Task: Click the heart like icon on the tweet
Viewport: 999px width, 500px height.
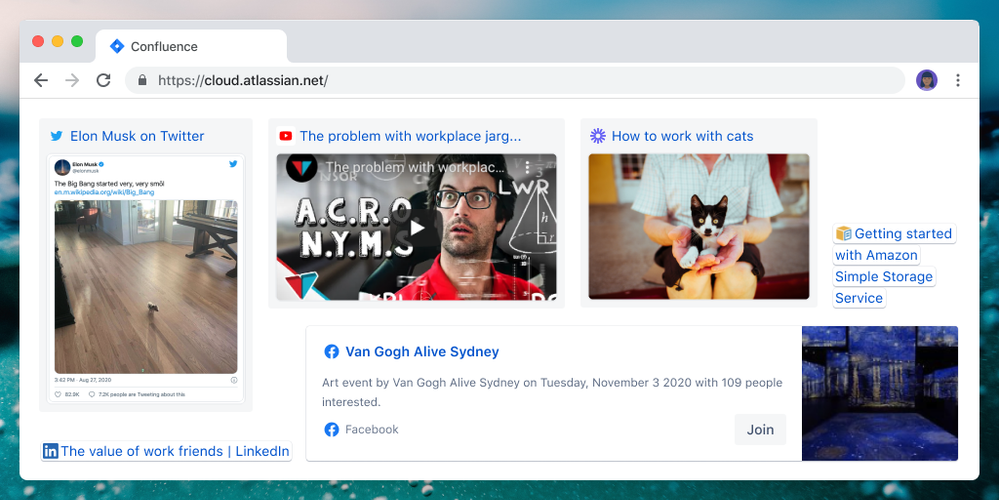Action: [x=58, y=394]
